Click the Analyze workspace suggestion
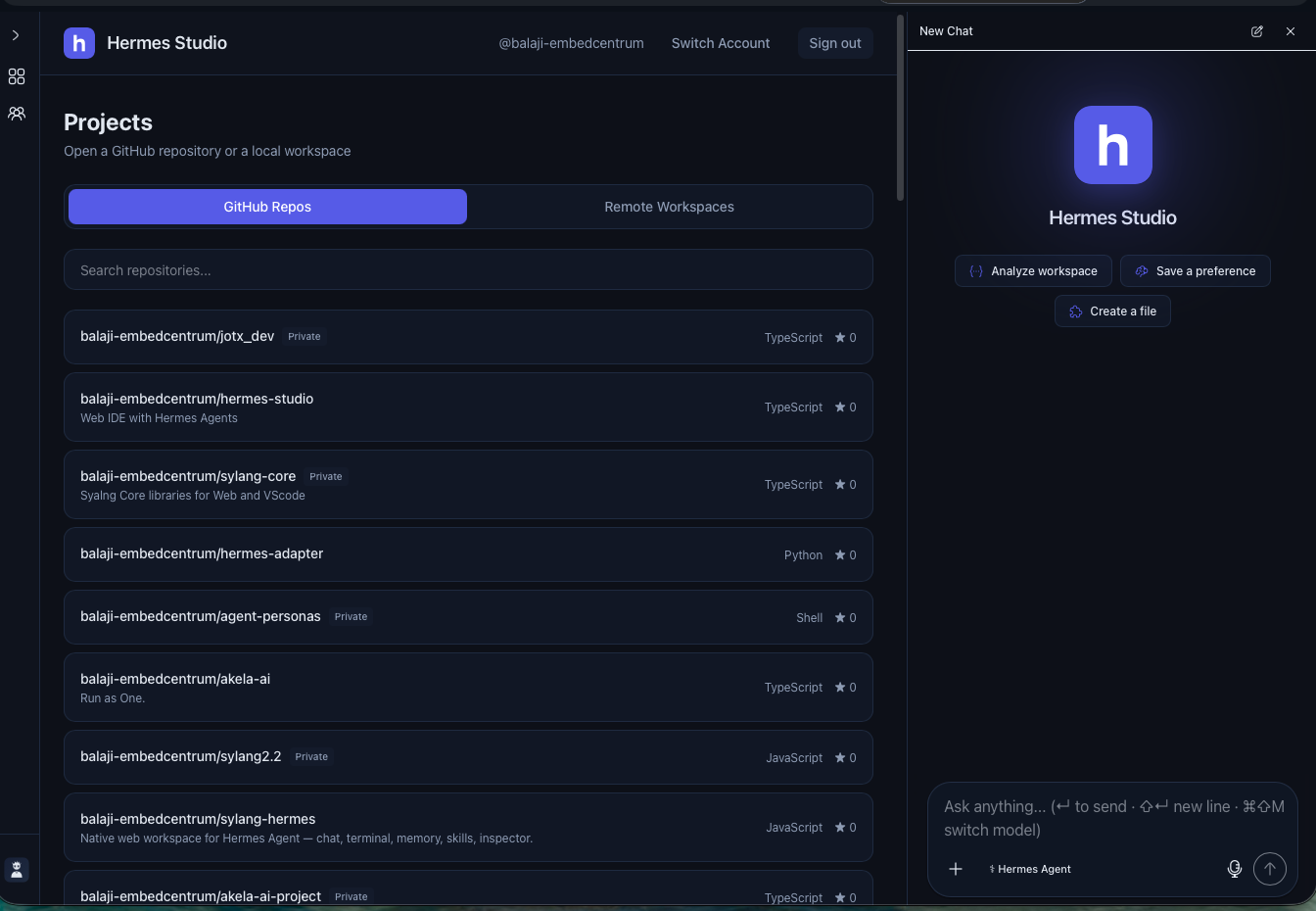 pos(1033,270)
